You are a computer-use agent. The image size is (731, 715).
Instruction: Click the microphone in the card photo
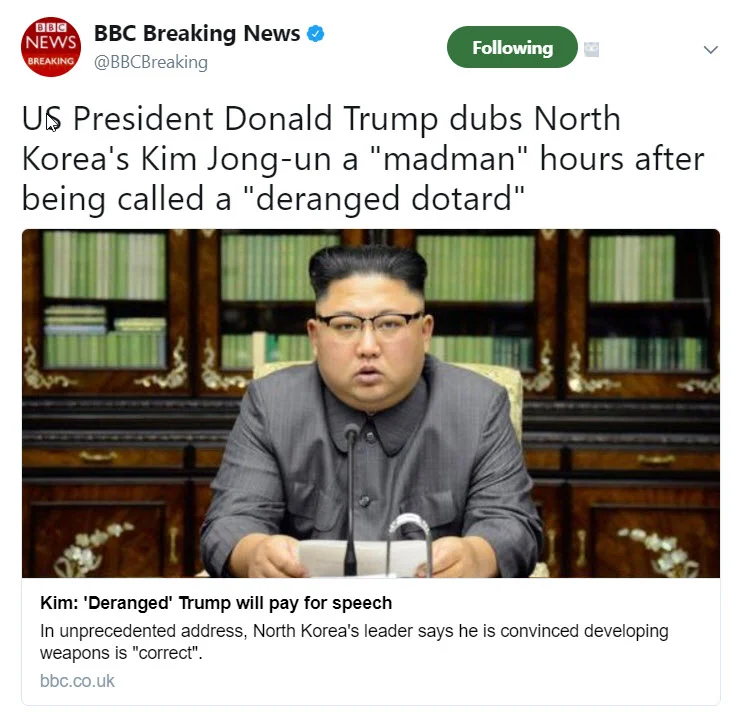coord(351,499)
